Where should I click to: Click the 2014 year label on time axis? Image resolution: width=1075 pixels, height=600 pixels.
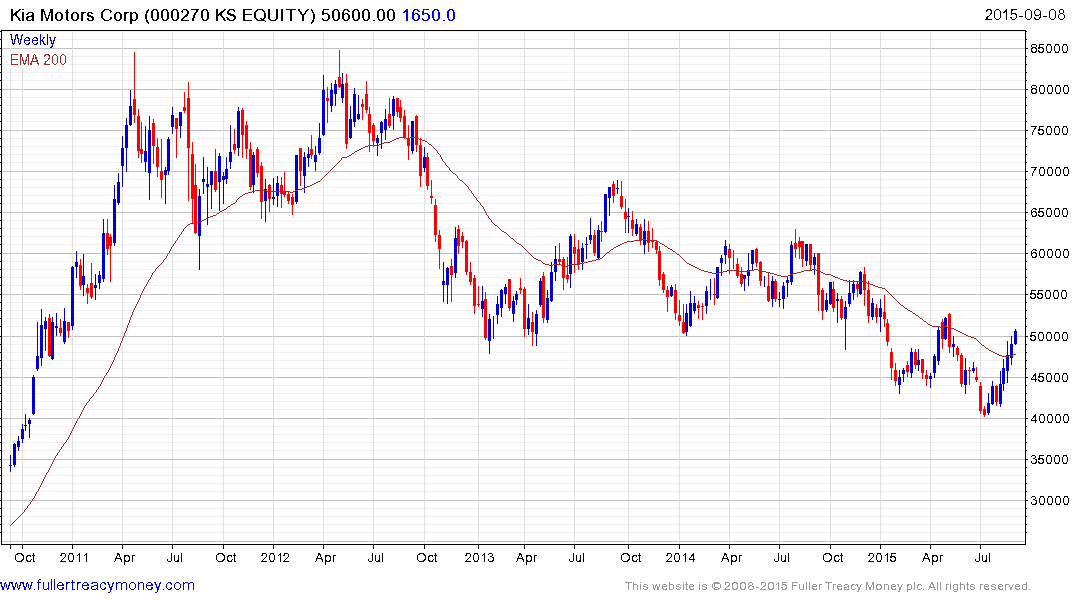680,557
